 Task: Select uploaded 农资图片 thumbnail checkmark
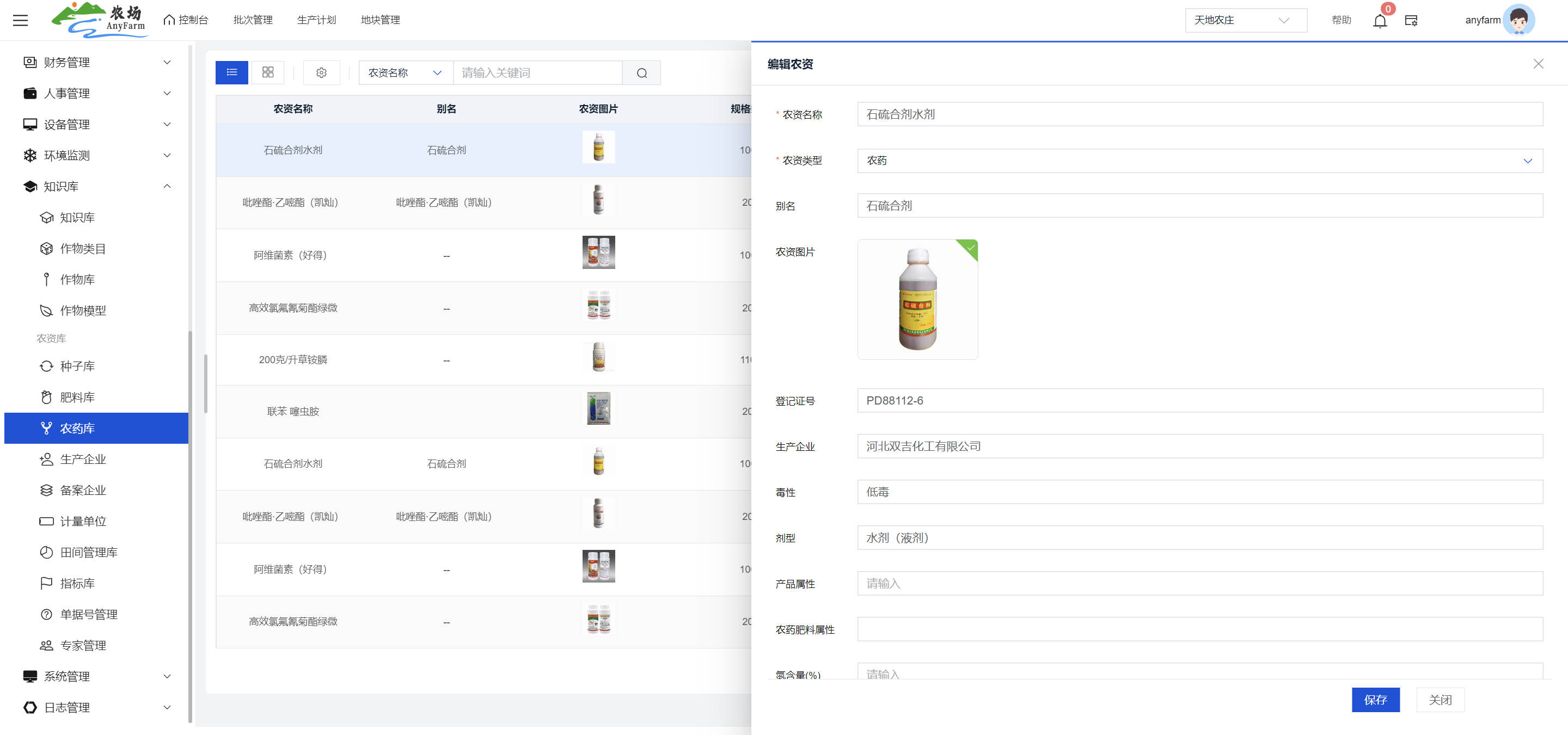(x=970, y=248)
